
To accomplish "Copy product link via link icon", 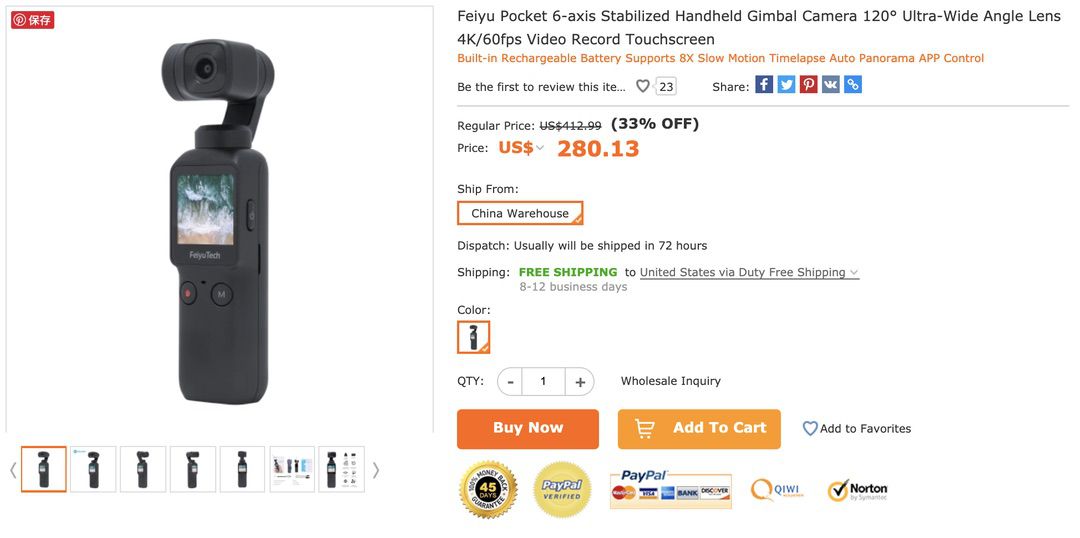I will [x=852, y=85].
